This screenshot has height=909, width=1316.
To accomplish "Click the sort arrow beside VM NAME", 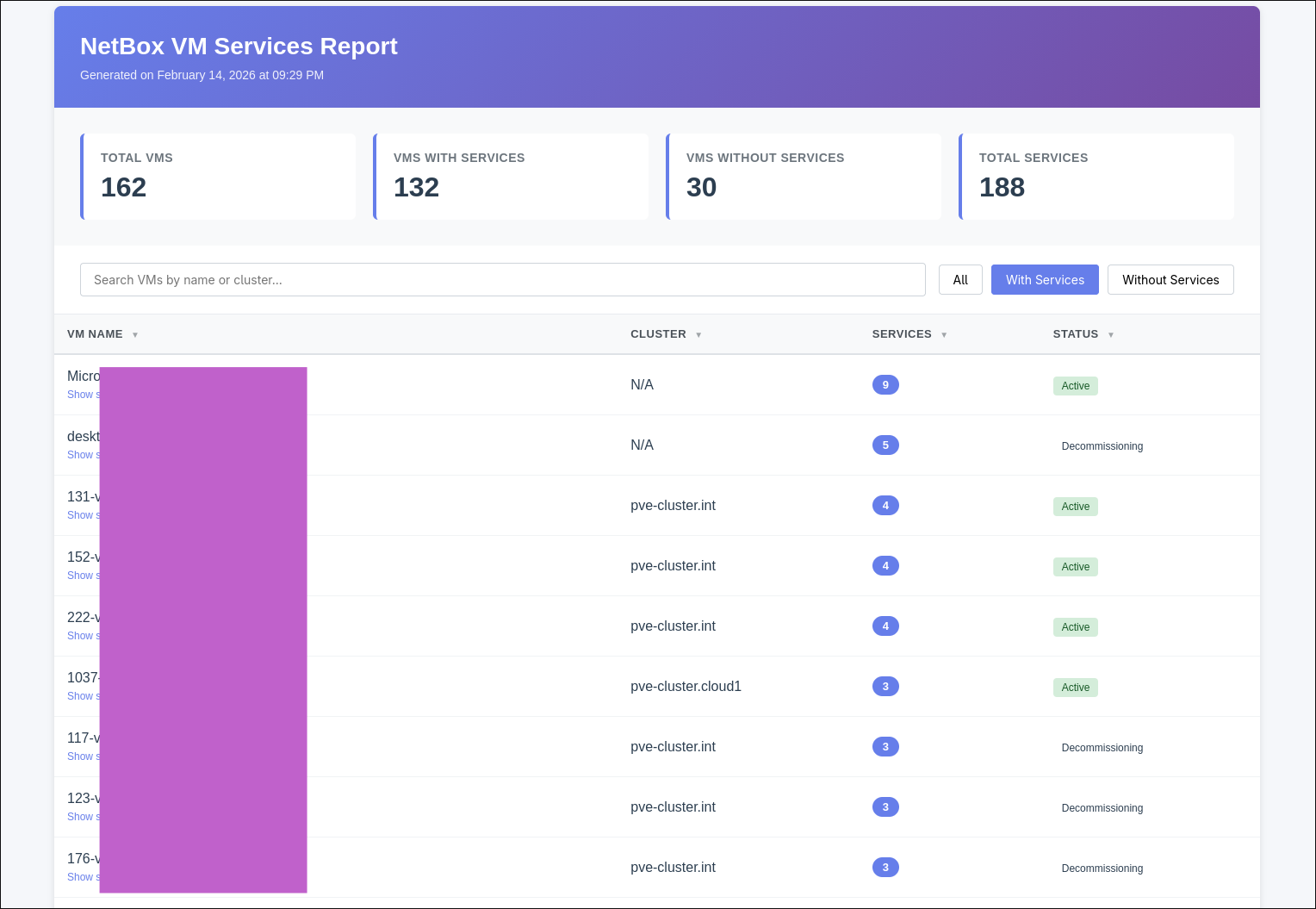I will [x=135, y=335].
